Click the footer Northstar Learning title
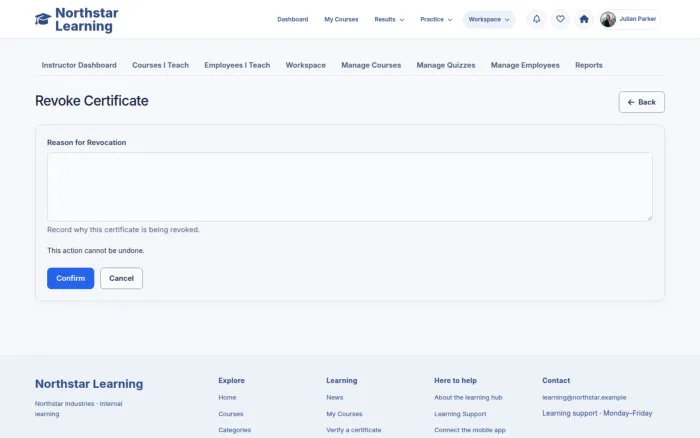 point(89,384)
